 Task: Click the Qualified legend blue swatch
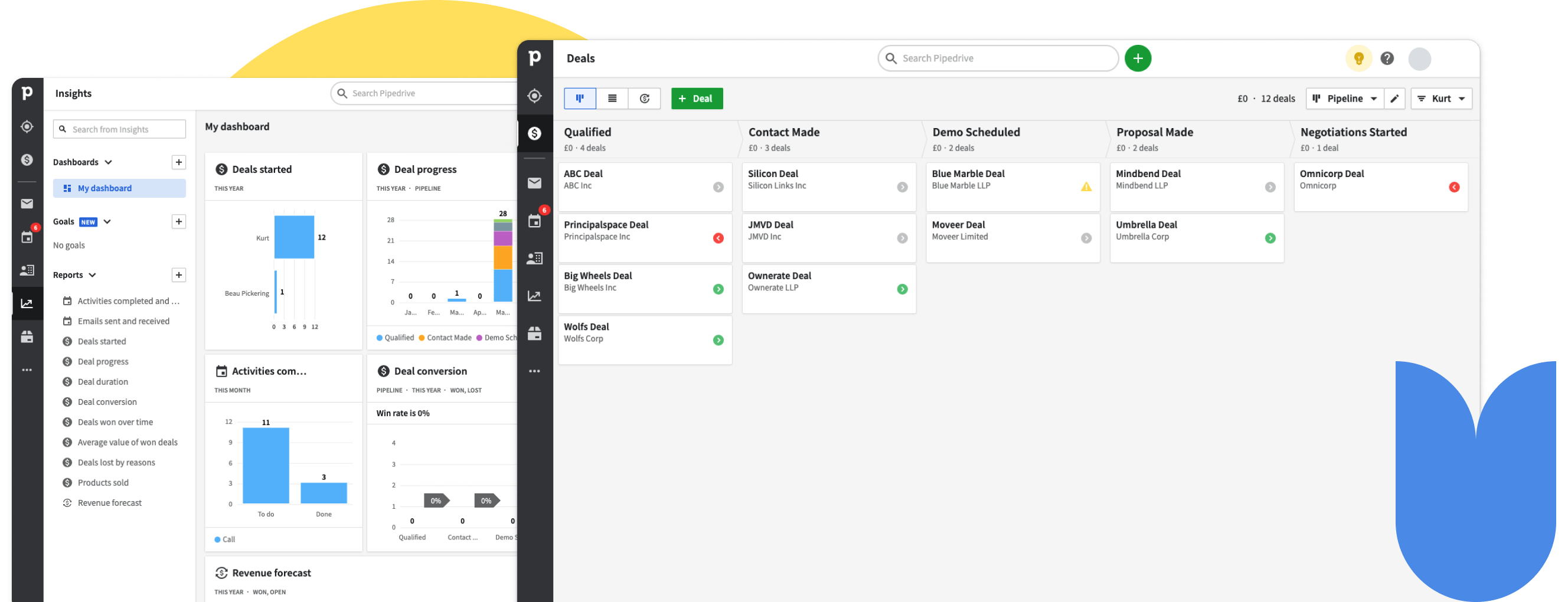coord(379,338)
